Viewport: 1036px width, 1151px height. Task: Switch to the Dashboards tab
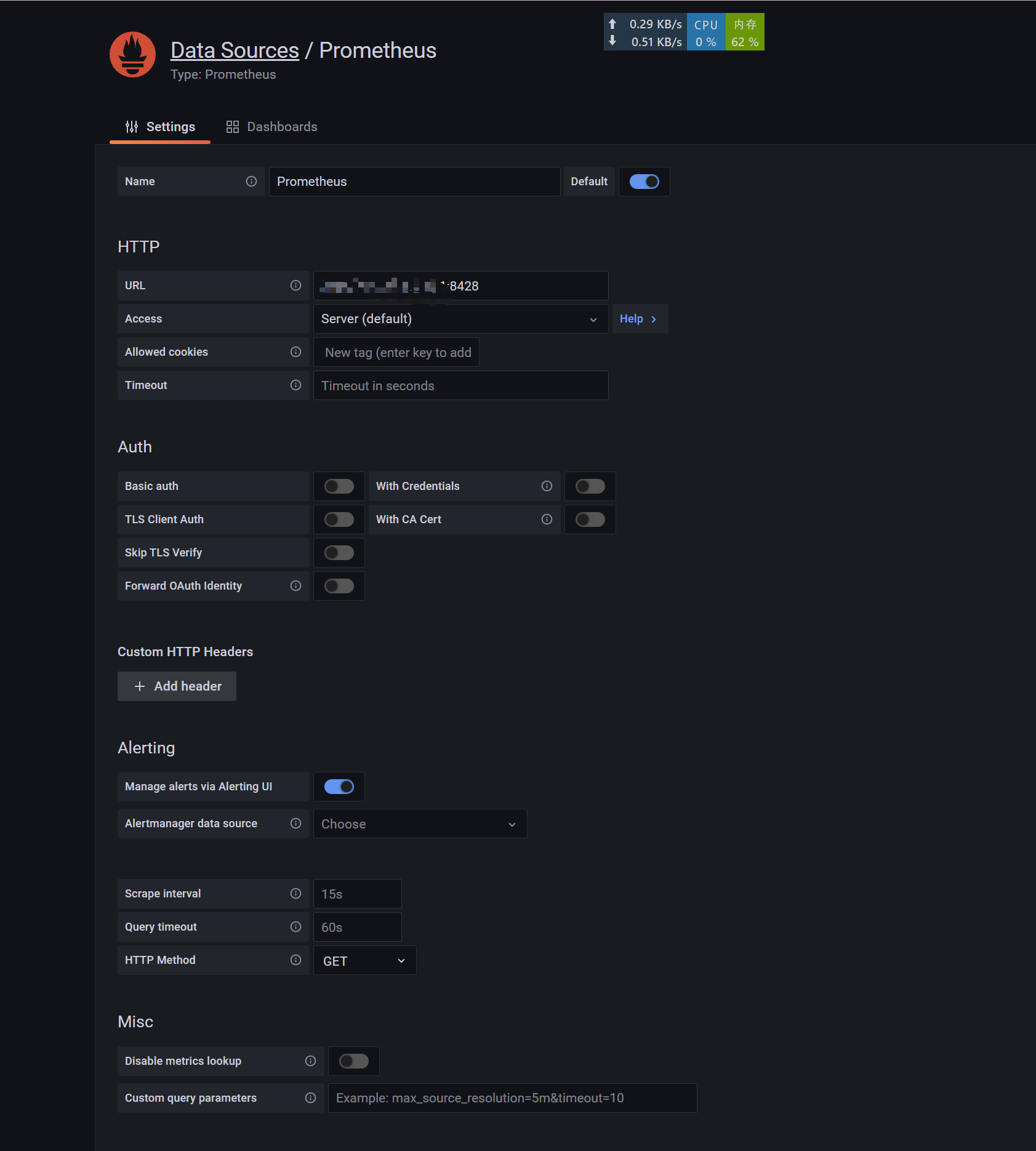[x=271, y=127]
